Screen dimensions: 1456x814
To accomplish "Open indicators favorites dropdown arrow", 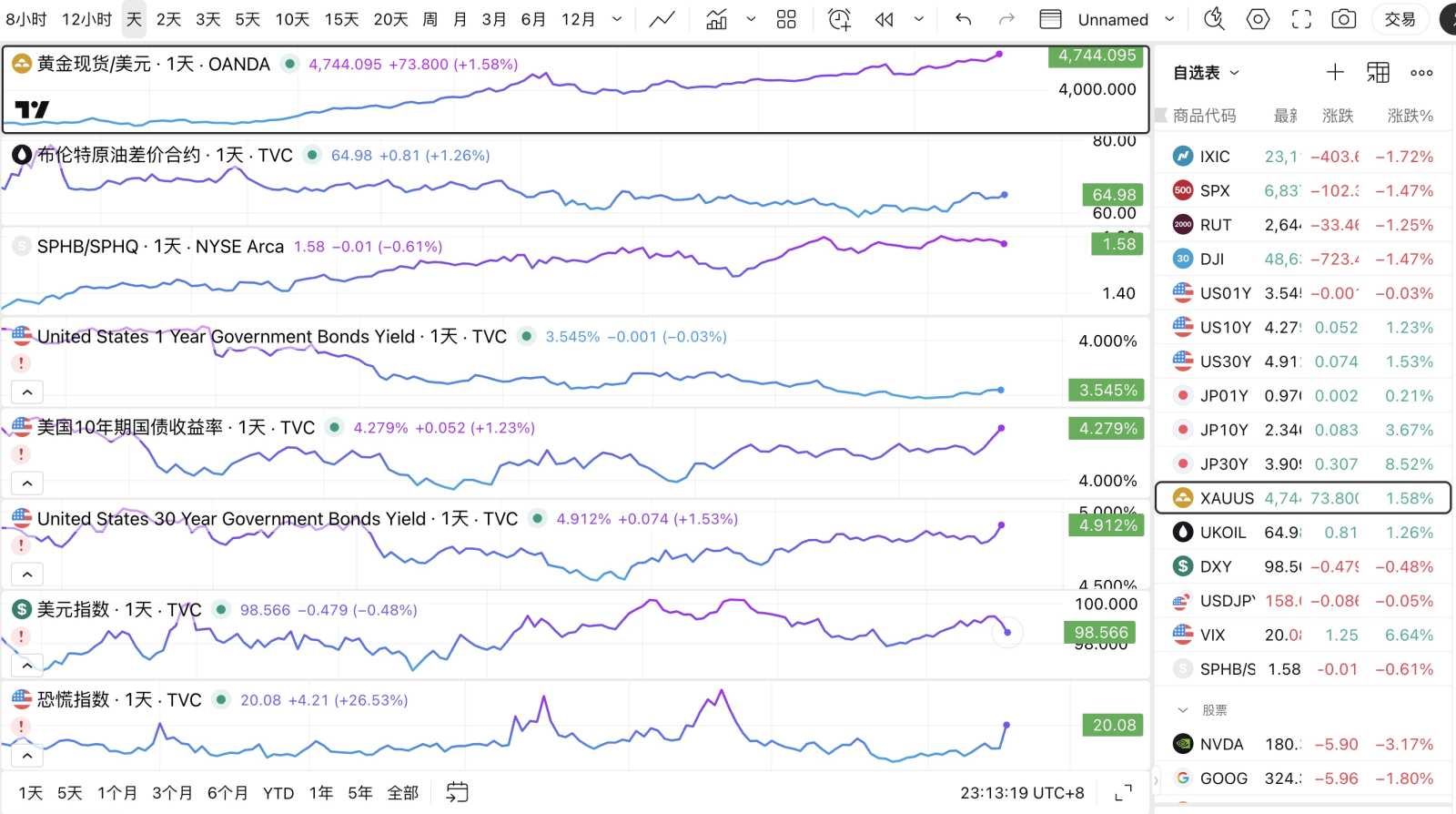I will point(751,19).
